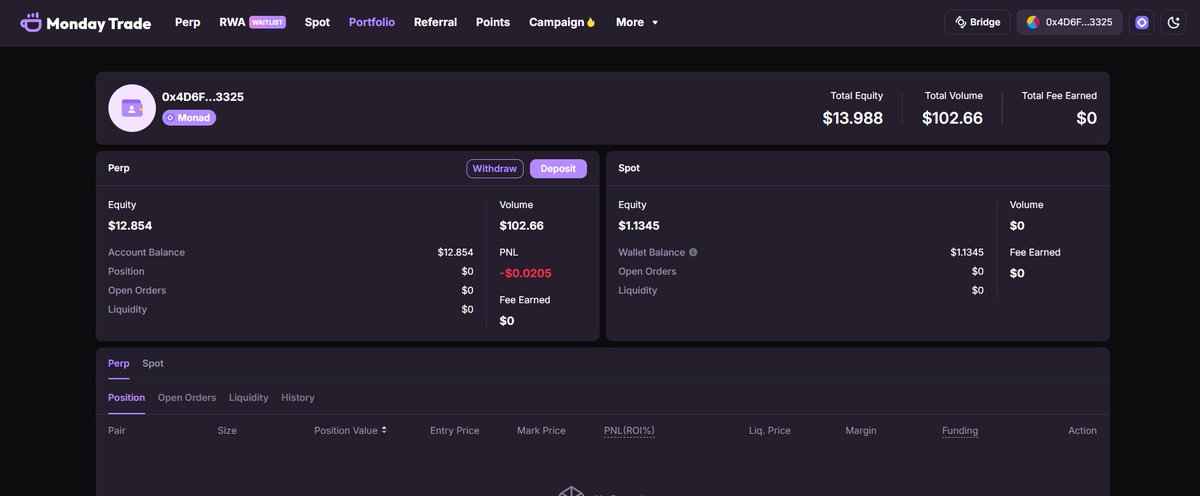The height and width of the screenshot is (496, 1200).
Task: Click the Monday Trade logo
Action: coord(86,22)
